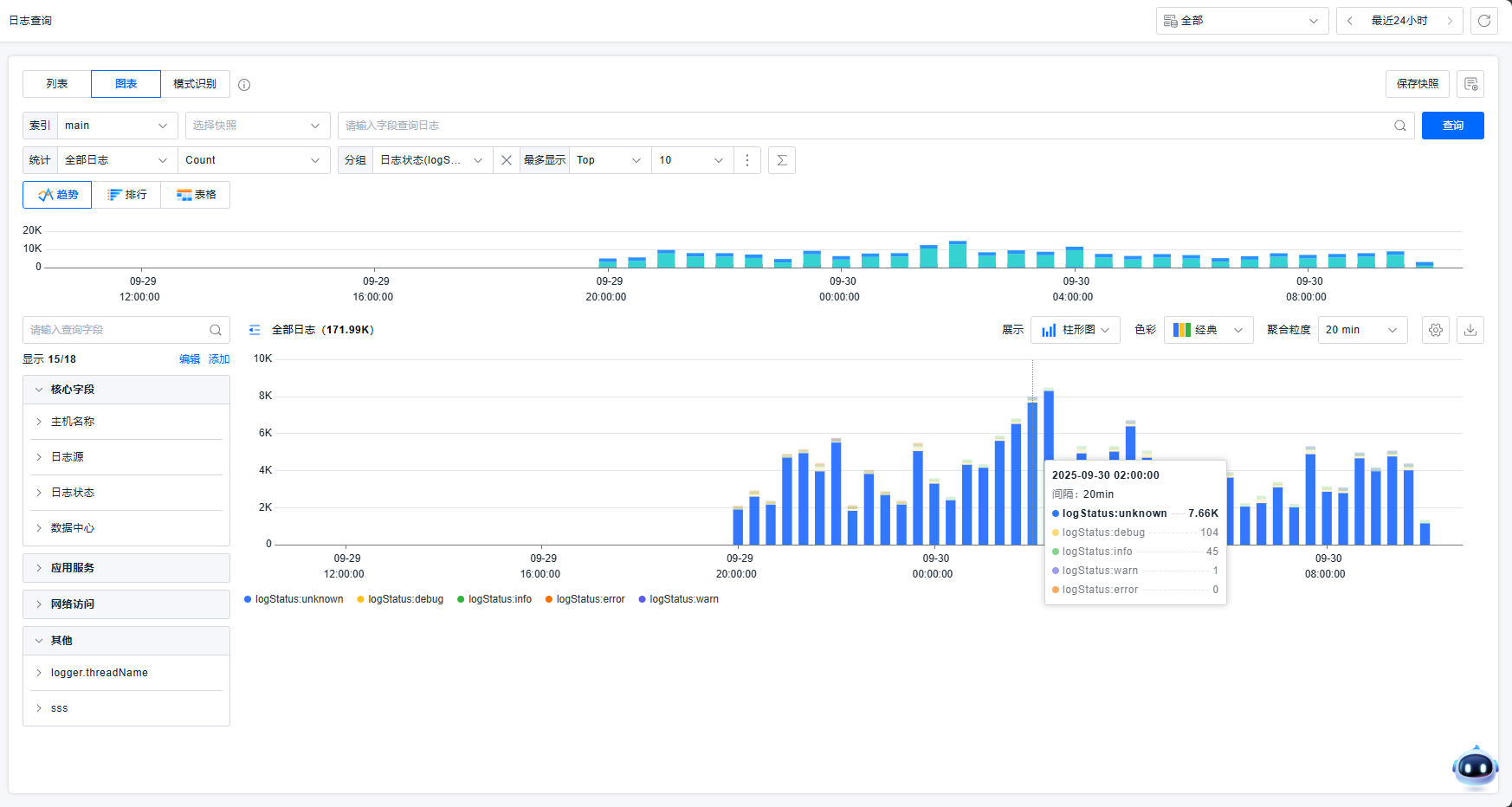
Task: Open the 经典 color scheme selector
Action: pos(1208,330)
